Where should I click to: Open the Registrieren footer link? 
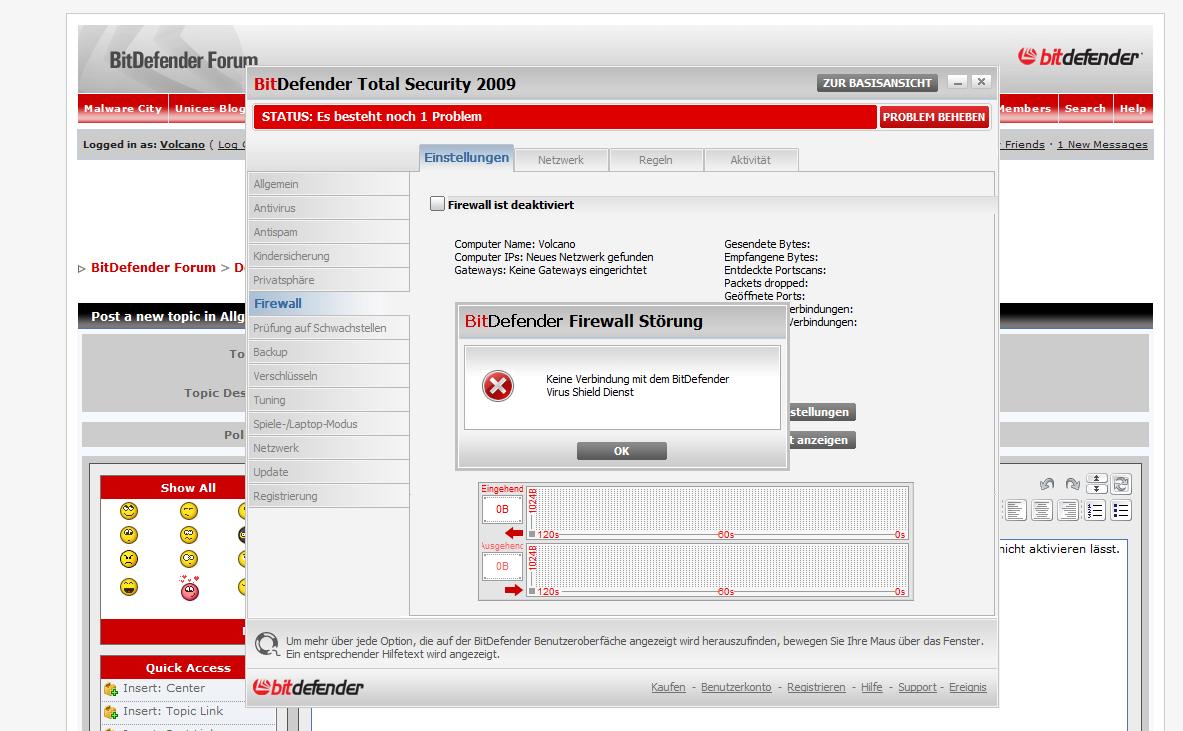point(816,687)
